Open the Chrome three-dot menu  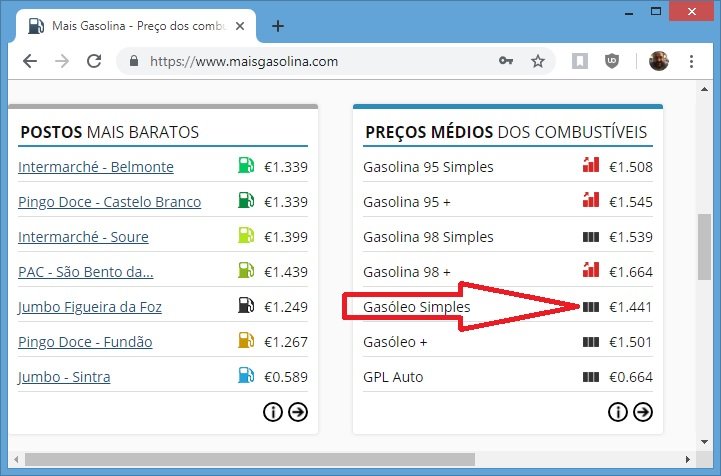(692, 61)
